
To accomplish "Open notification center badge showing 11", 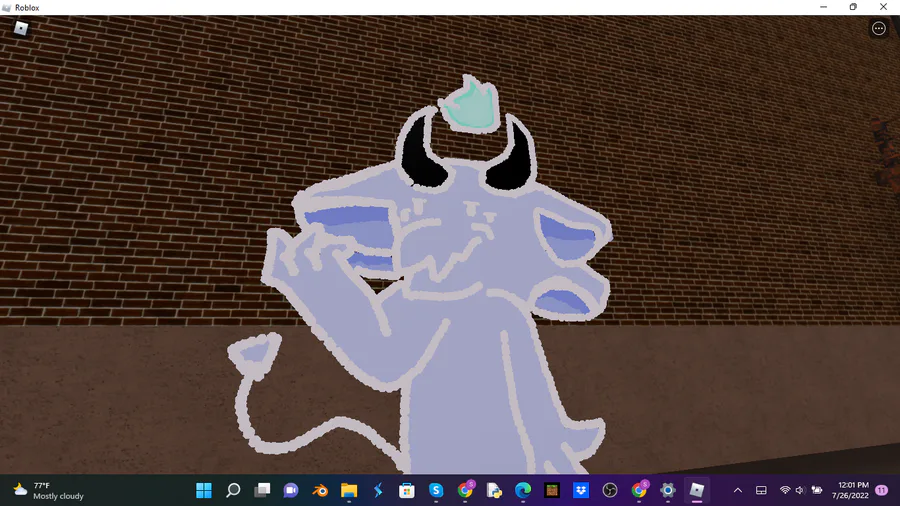I will point(882,491).
